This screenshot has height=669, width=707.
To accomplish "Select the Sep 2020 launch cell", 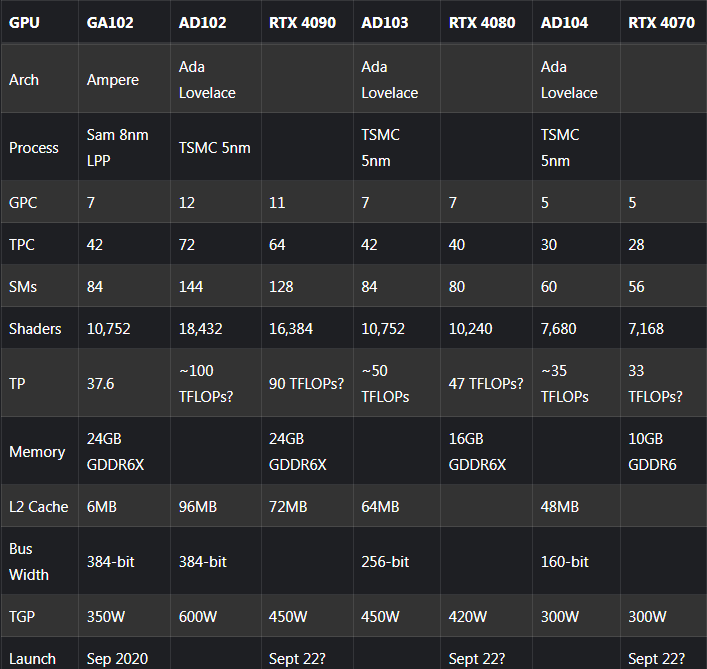I will 118,659.
